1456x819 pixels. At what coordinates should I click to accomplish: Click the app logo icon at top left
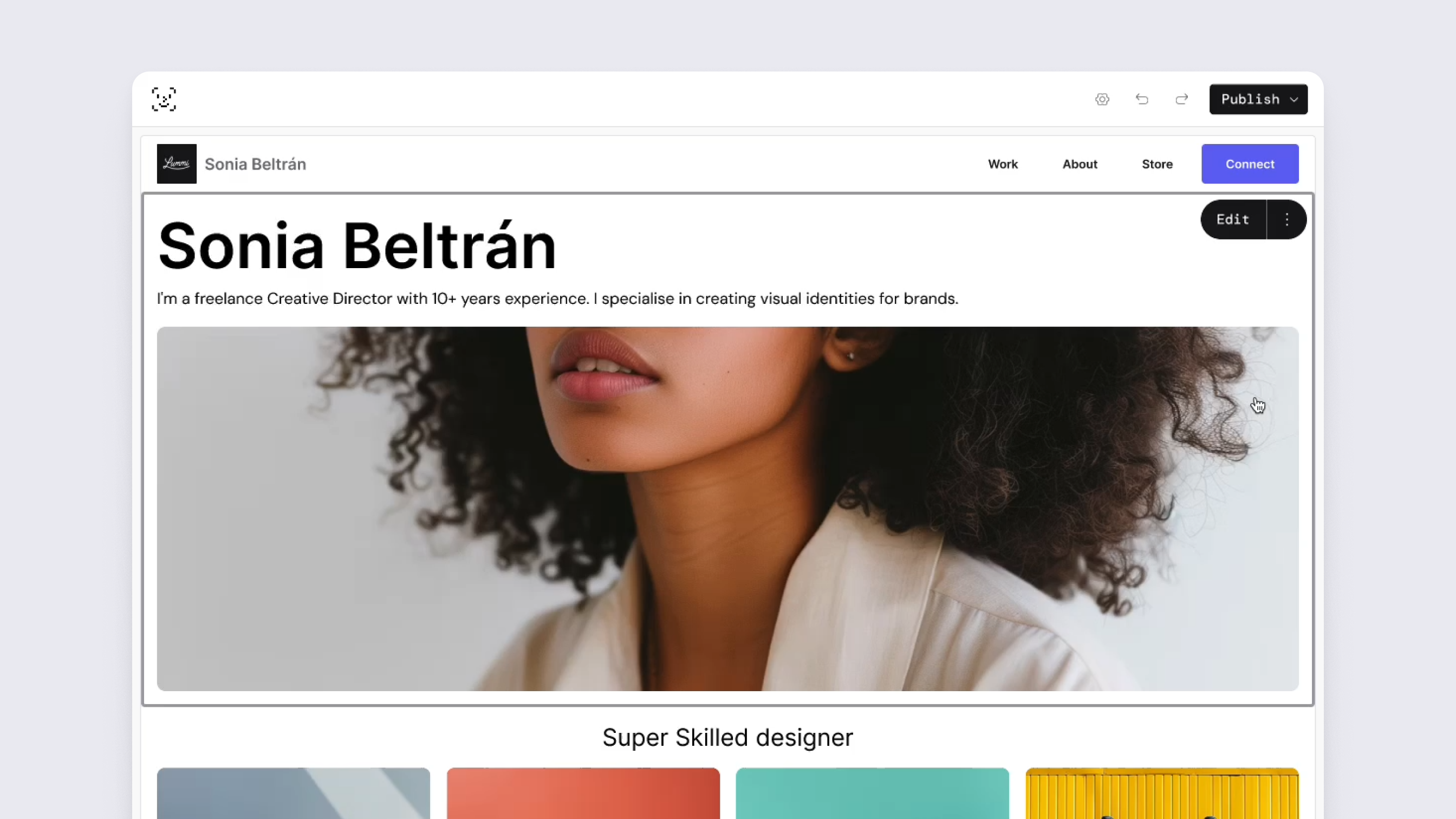(x=164, y=100)
